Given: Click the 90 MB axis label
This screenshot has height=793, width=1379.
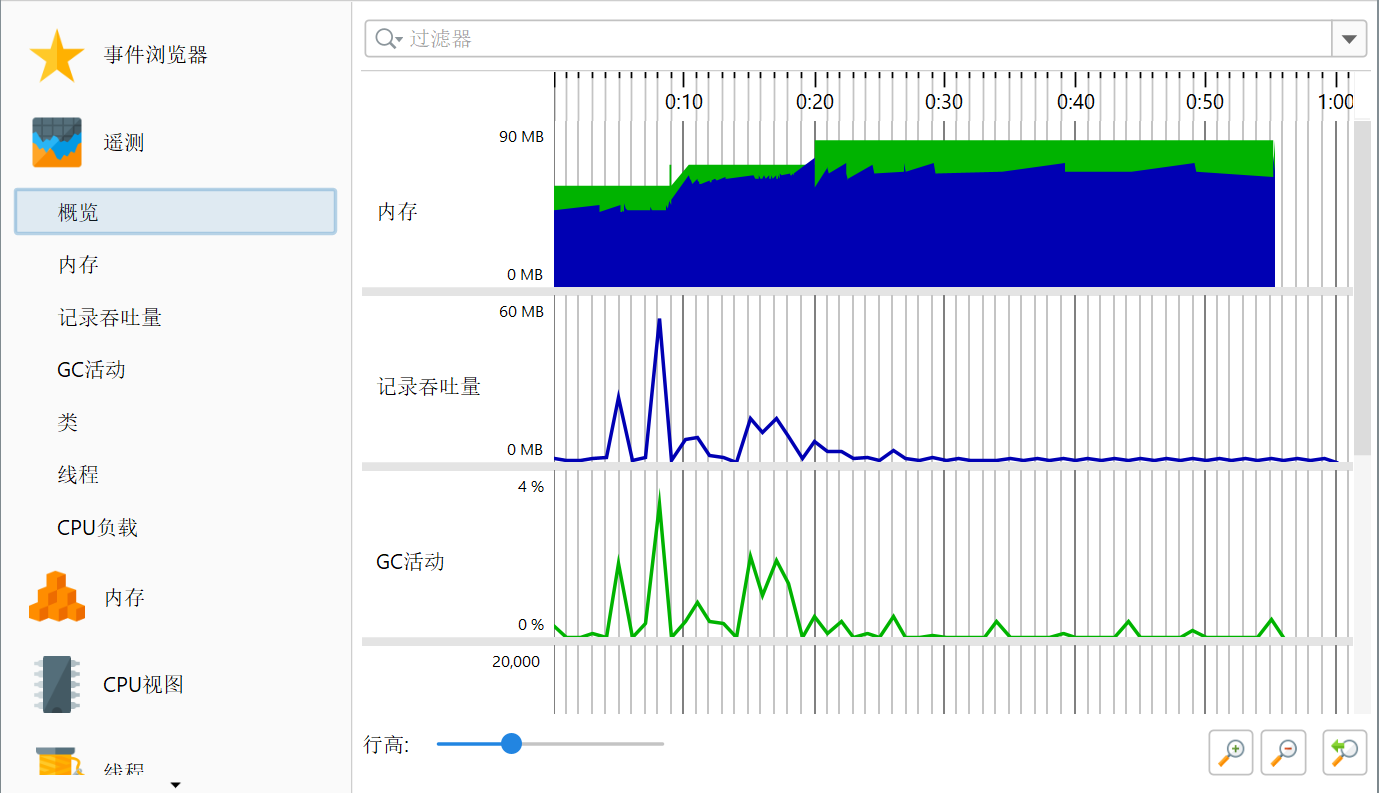Looking at the screenshot, I should (x=521, y=137).
